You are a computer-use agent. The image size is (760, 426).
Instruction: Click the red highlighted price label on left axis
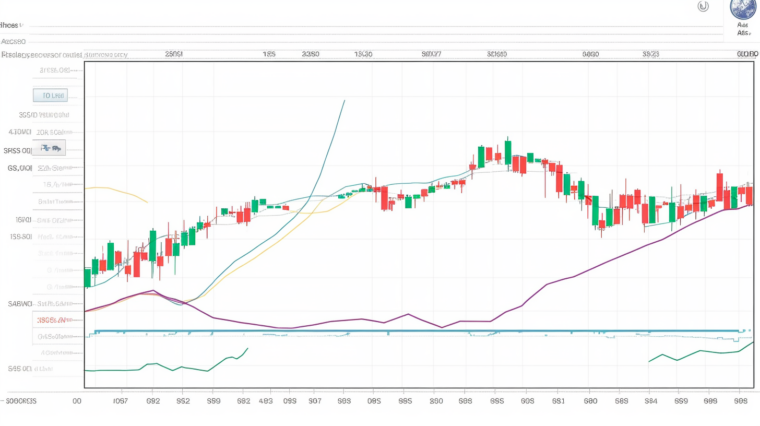pyautogui.click(x=50, y=319)
